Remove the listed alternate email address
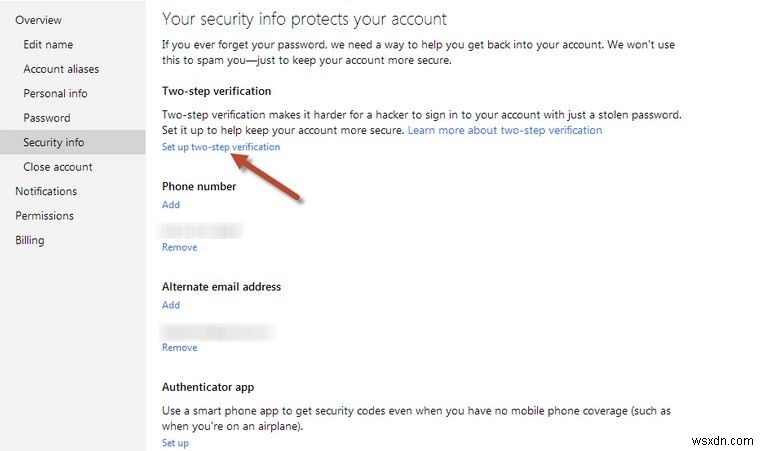 coord(180,347)
